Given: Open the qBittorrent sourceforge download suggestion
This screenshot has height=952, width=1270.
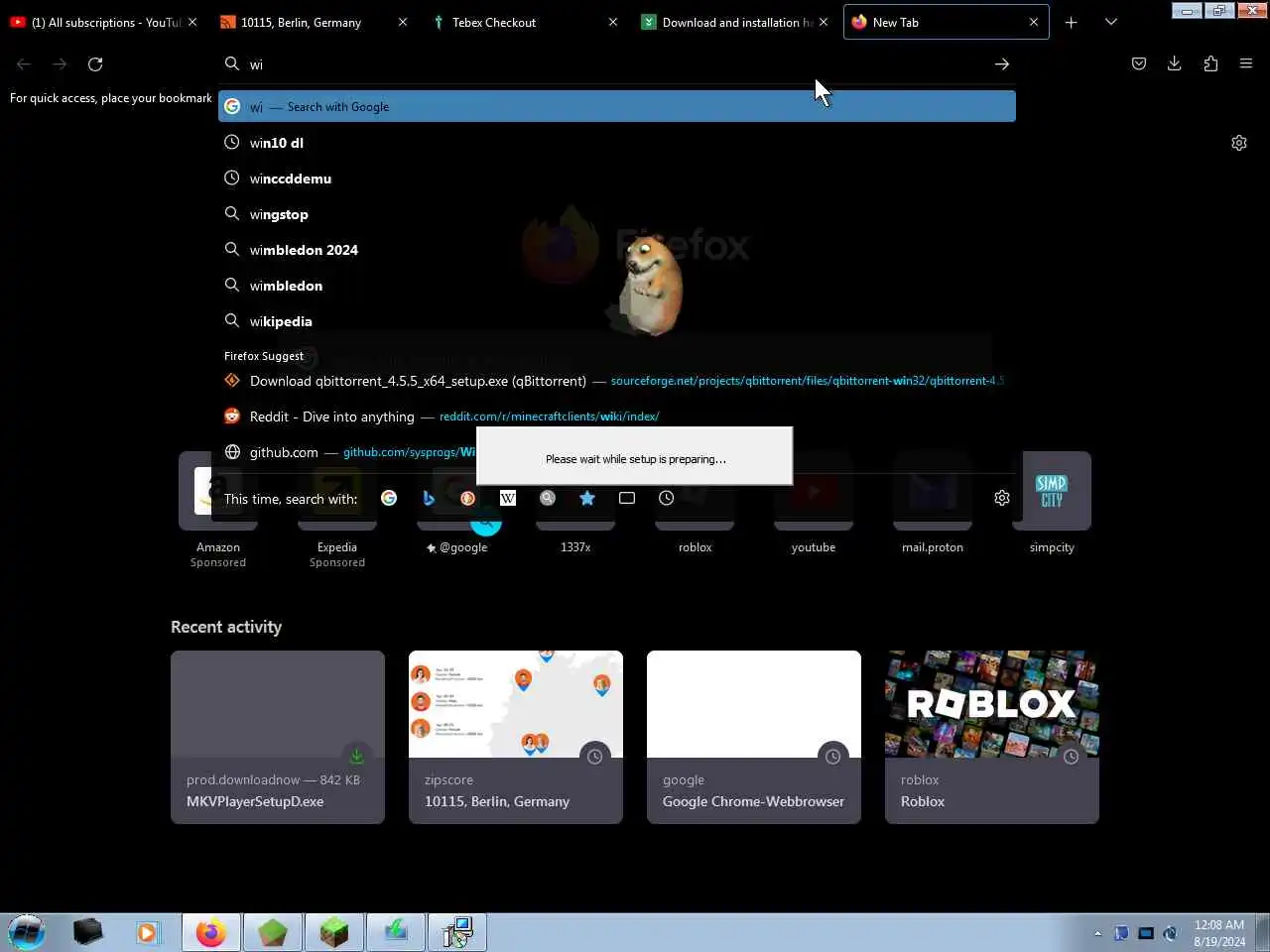Looking at the screenshot, I should pos(617,381).
